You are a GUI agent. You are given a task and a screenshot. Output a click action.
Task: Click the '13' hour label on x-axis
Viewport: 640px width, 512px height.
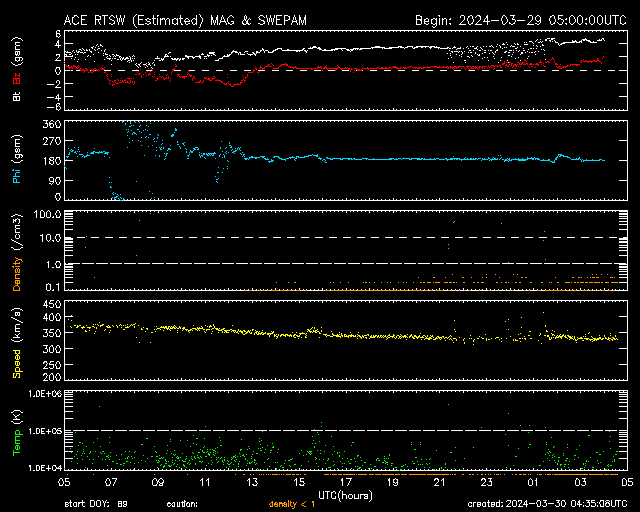[x=252, y=482]
